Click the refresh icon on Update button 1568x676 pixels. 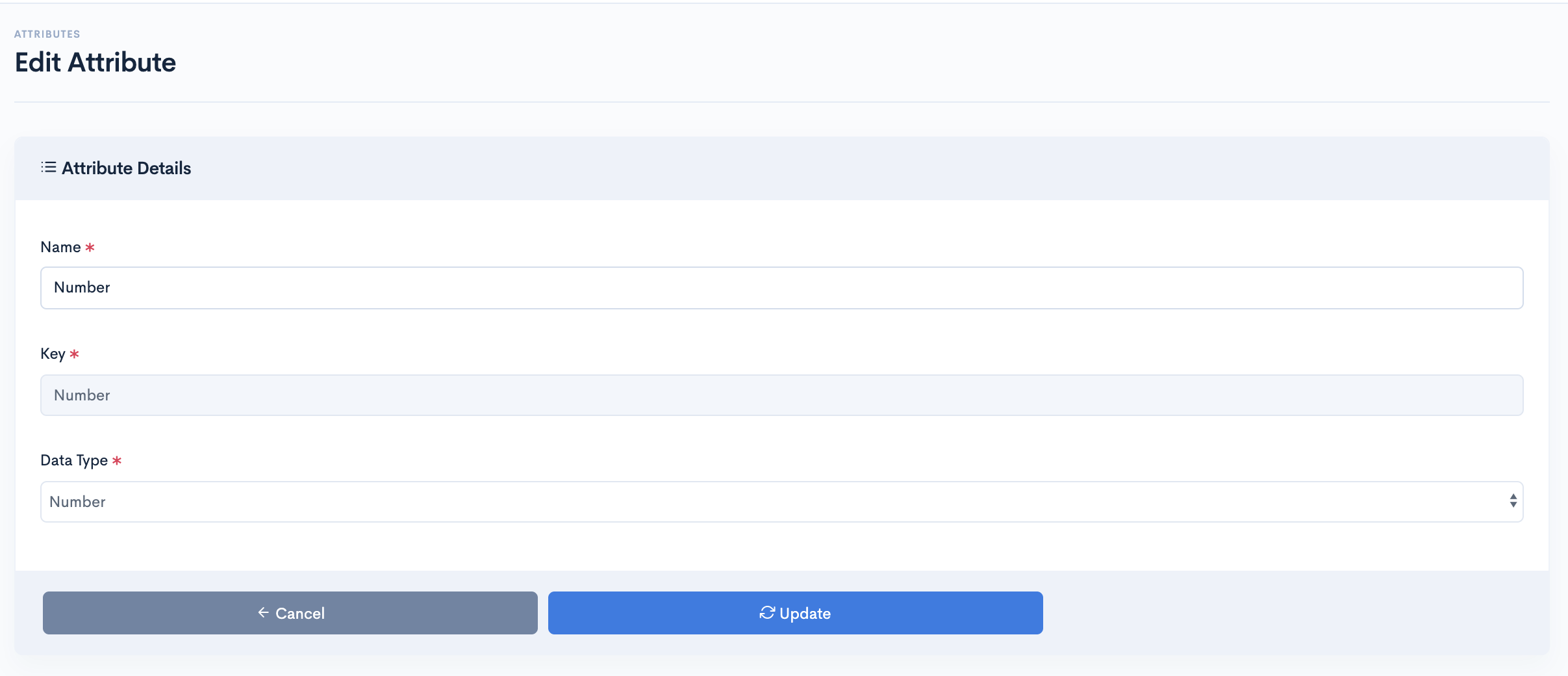[767, 612]
